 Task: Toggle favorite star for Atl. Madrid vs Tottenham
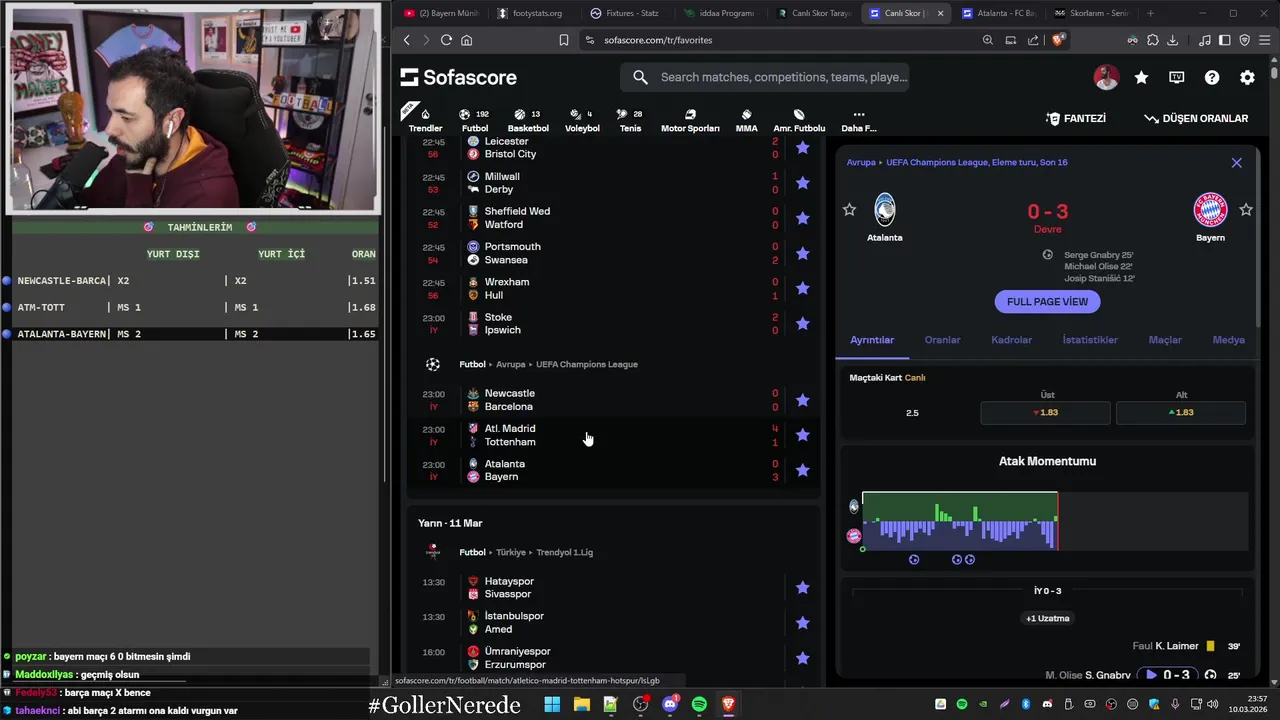[802, 435]
